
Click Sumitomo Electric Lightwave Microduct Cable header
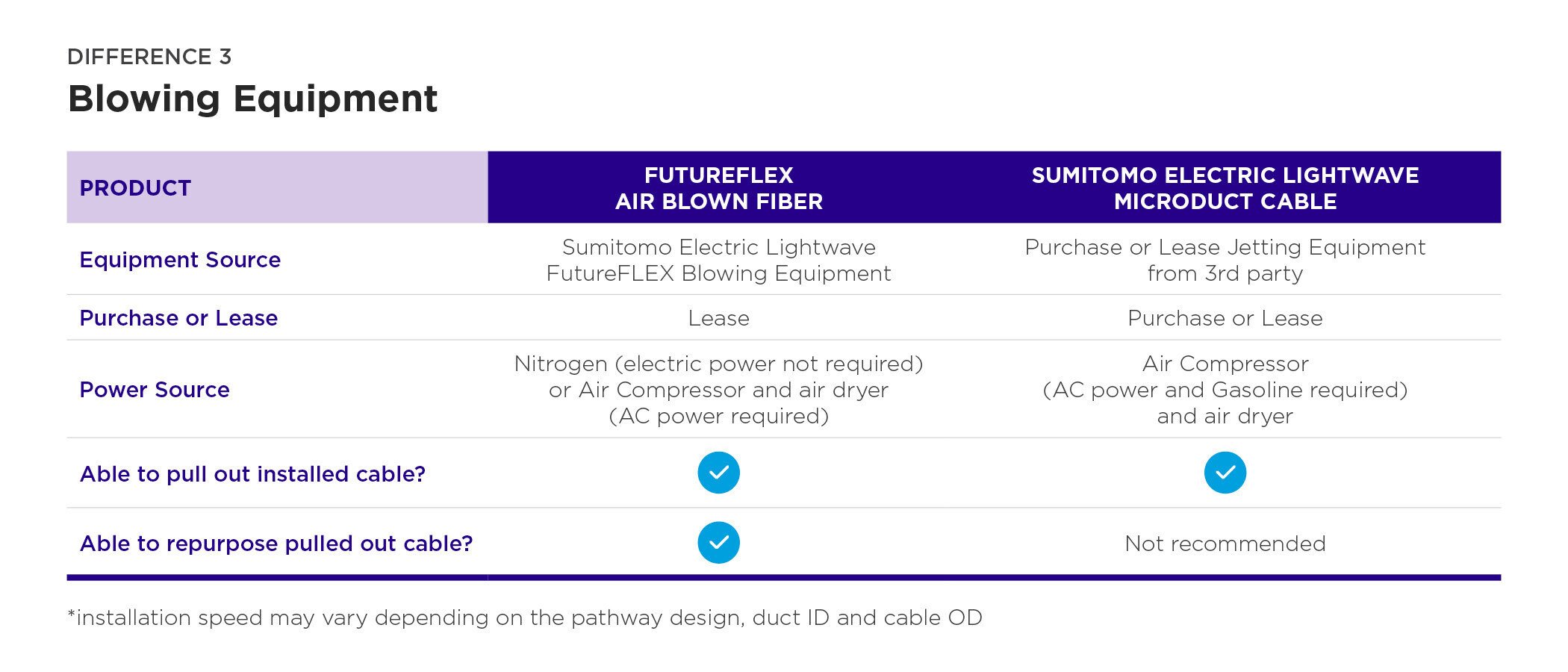coord(1225,188)
